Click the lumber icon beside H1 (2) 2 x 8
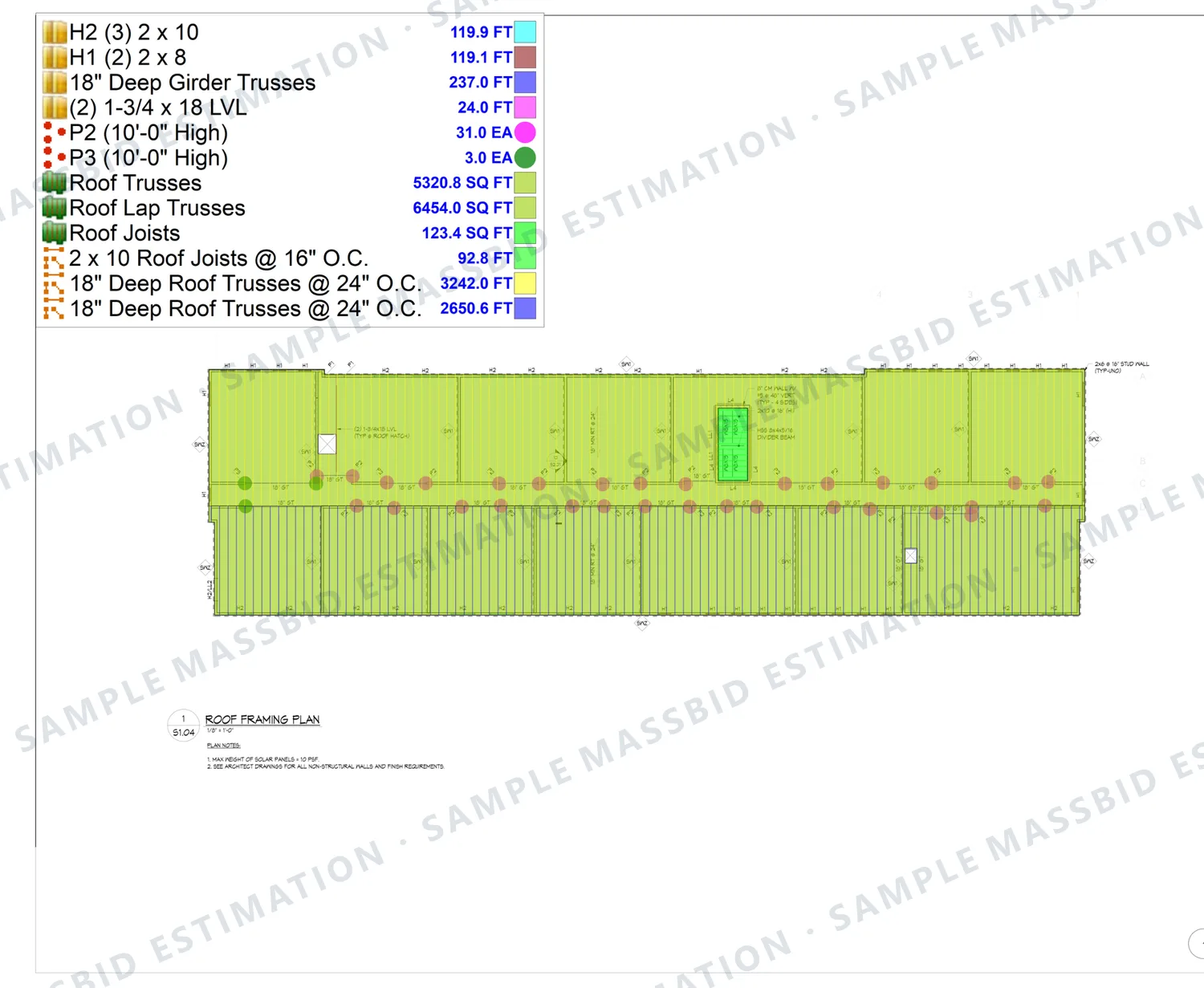Image resolution: width=1204 pixels, height=988 pixels. click(x=54, y=57)
